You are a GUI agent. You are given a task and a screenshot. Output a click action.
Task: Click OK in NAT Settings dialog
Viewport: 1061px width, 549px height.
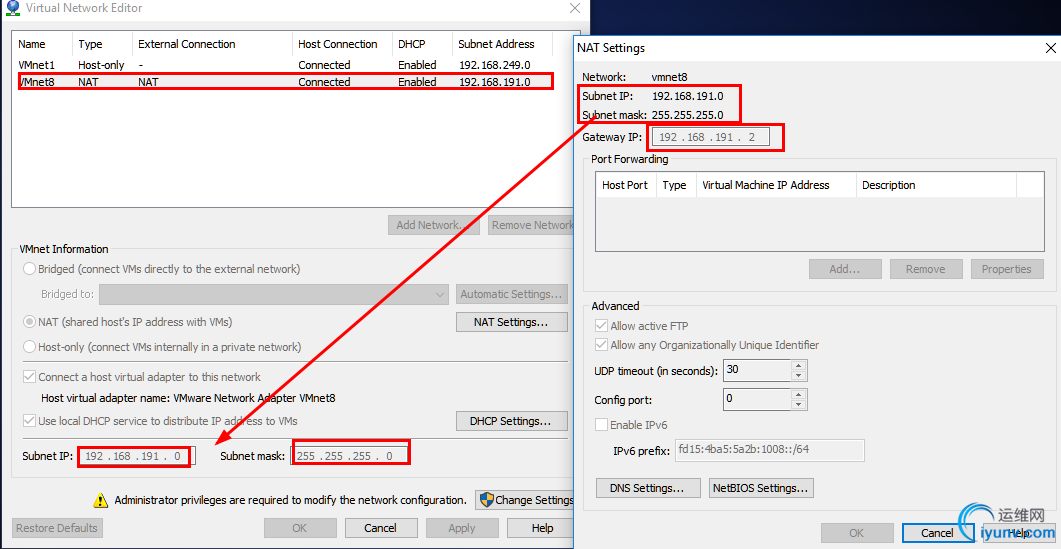(x=857, y=533)
